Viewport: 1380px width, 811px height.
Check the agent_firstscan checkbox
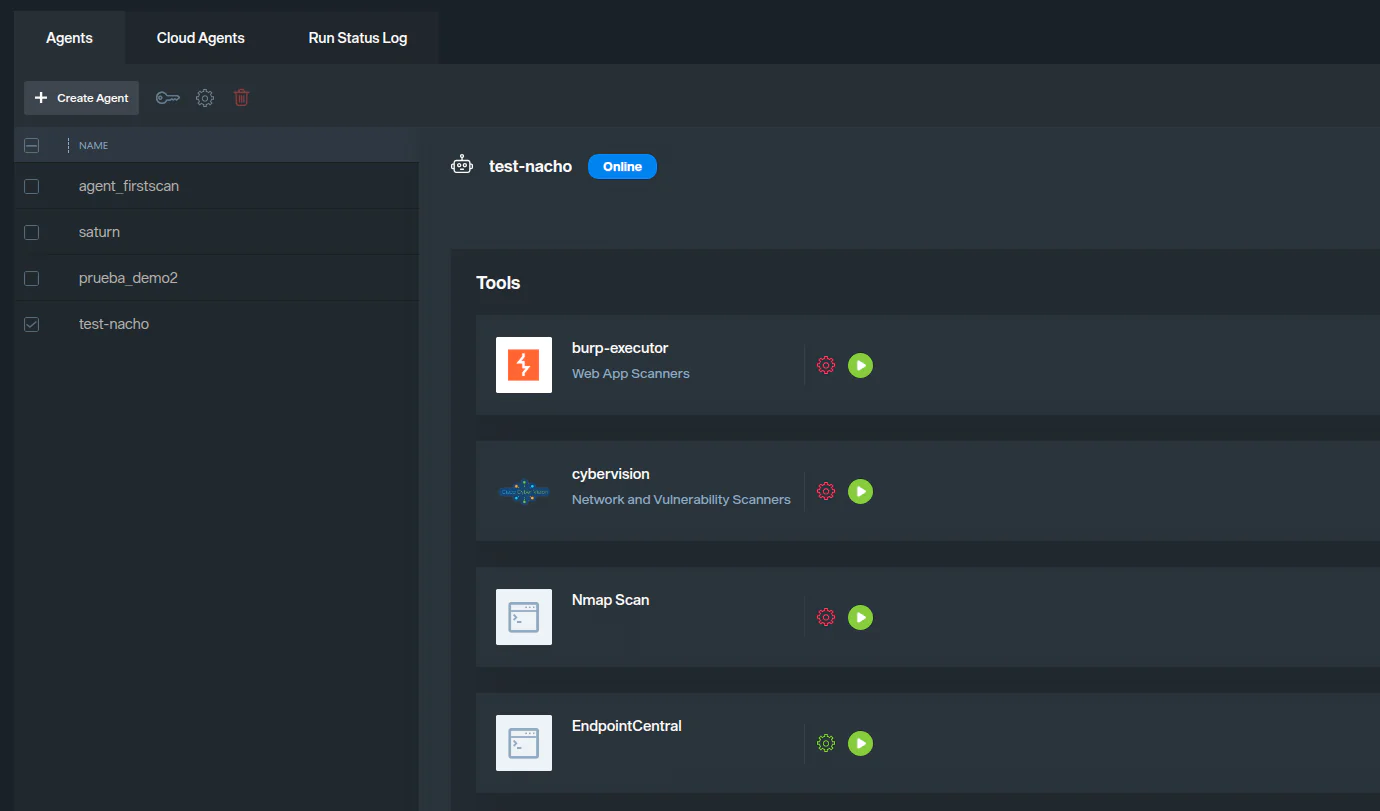32,187
